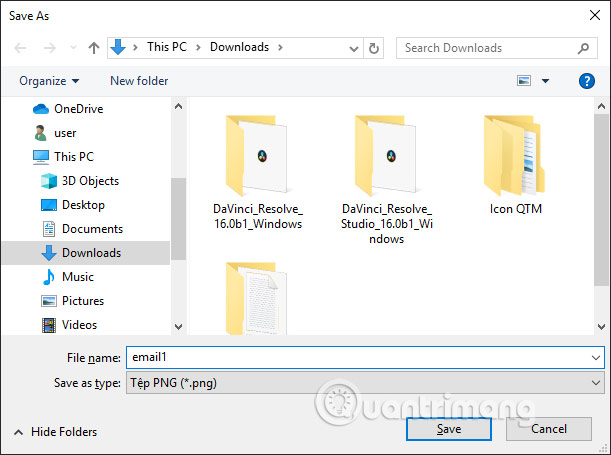Go up one folder level
The height and width of the screenshot is (455, 611).
click(x=94, y=48)
